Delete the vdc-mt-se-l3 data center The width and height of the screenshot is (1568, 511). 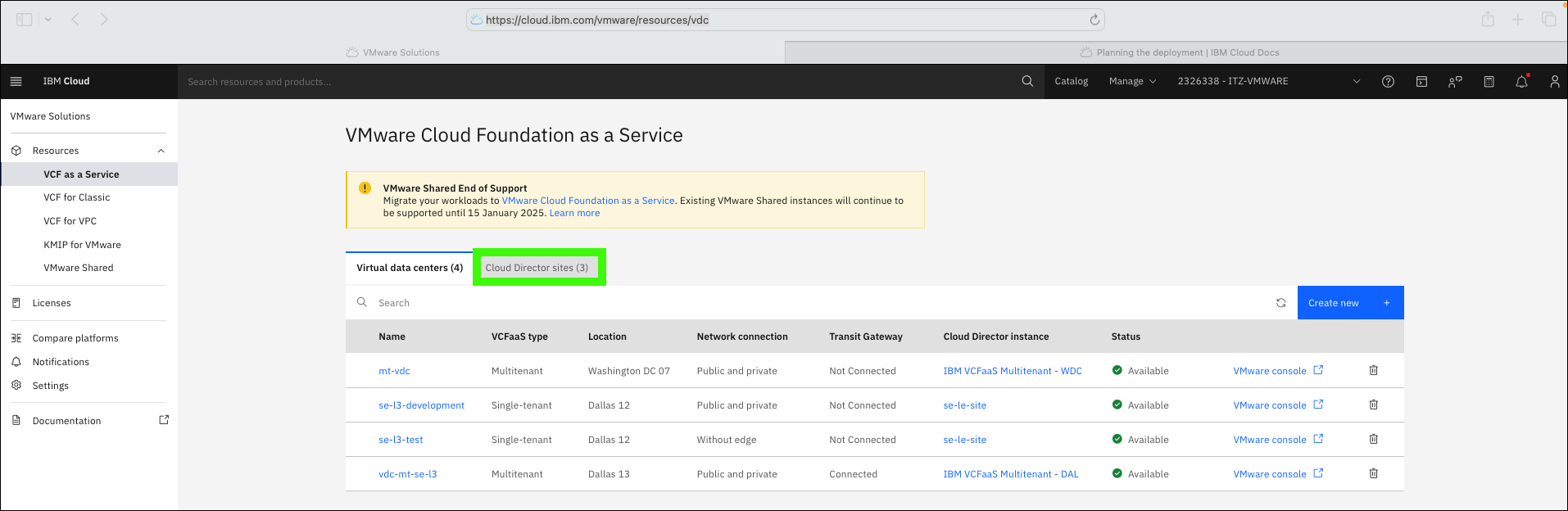[1373, 473]
